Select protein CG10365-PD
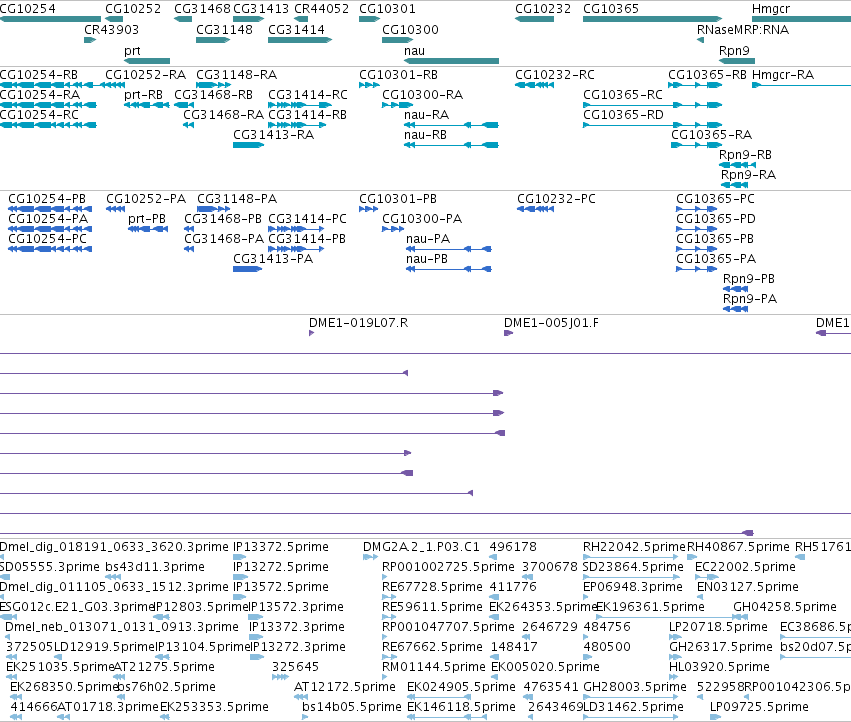851x722 pixels. click(716, 219)
